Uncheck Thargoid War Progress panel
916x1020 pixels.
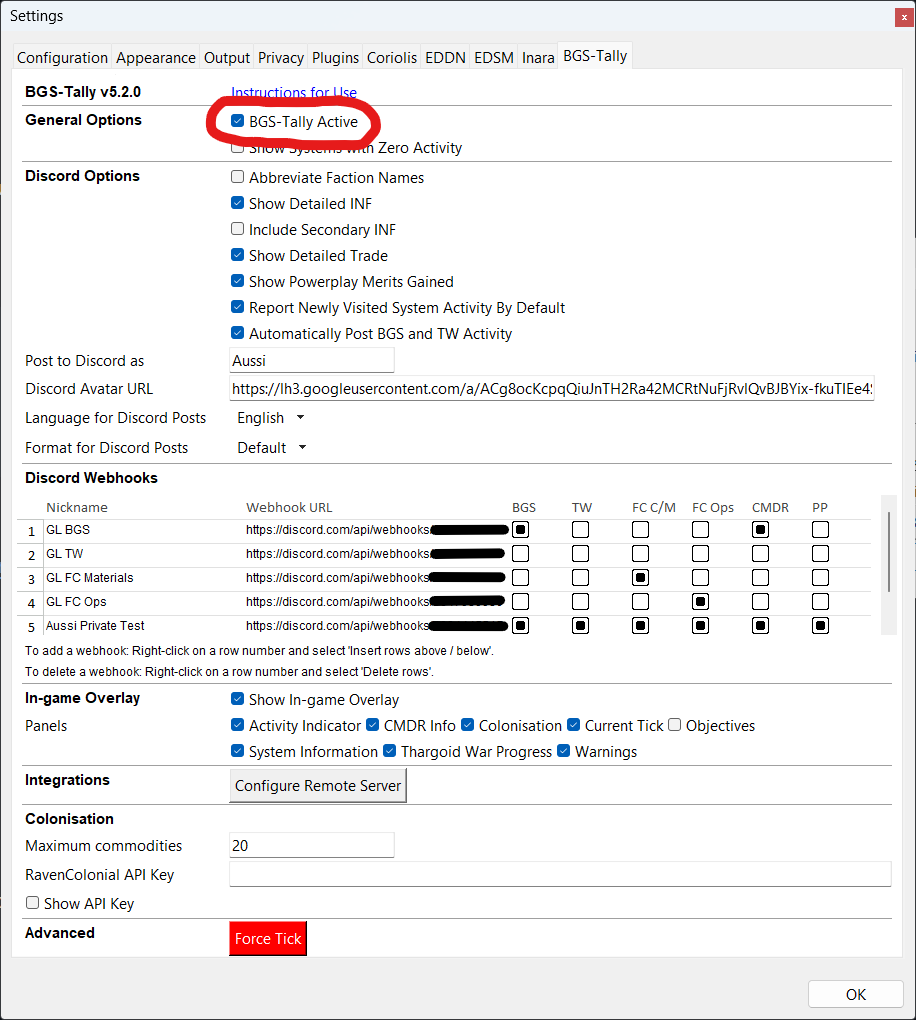[390, 751]
